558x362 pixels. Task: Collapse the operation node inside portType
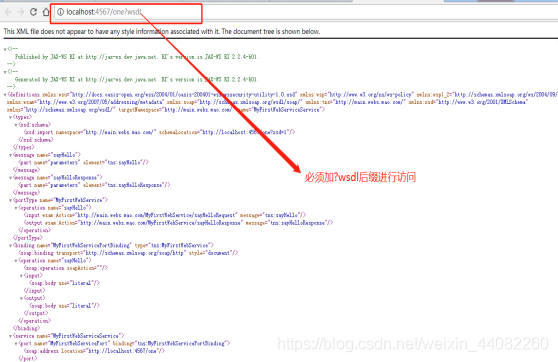pyautogui.click(x=16, y=208)
